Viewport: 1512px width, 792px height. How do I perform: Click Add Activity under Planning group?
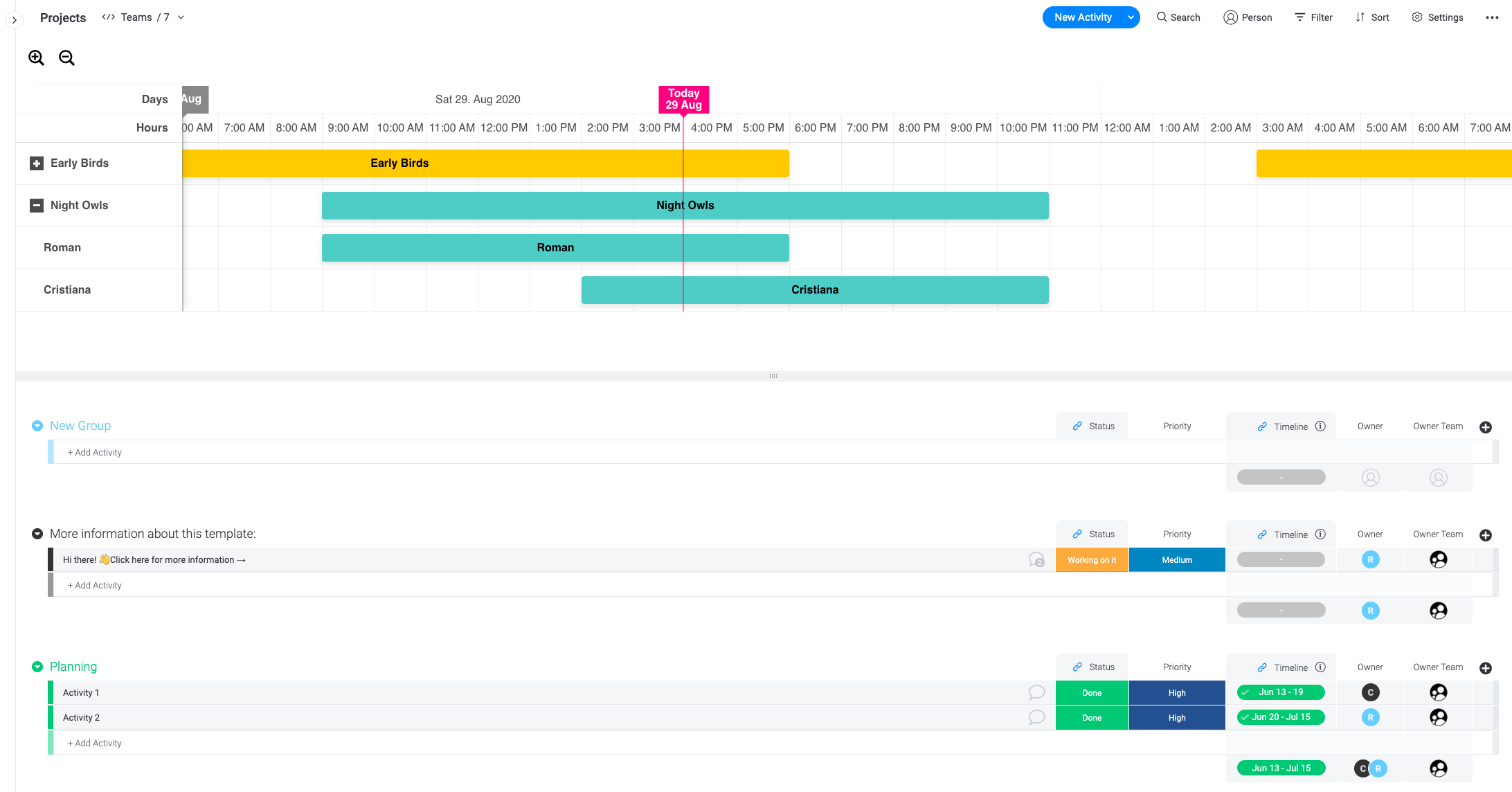(95, 743)
